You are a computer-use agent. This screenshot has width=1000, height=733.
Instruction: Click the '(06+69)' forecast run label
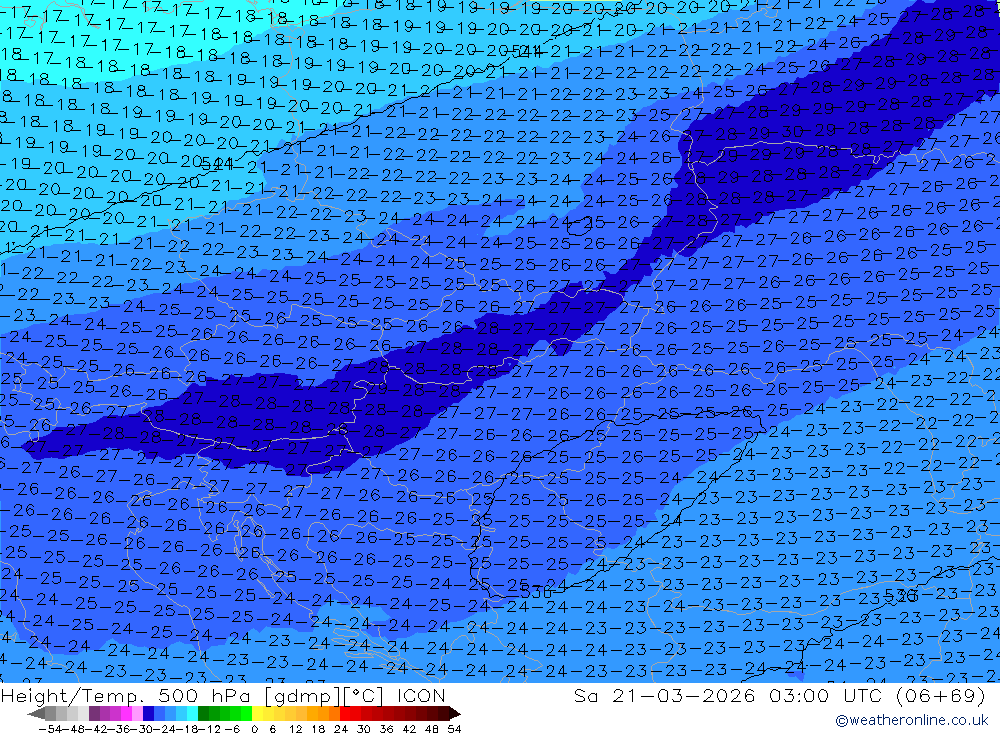(x=940, y=696)
